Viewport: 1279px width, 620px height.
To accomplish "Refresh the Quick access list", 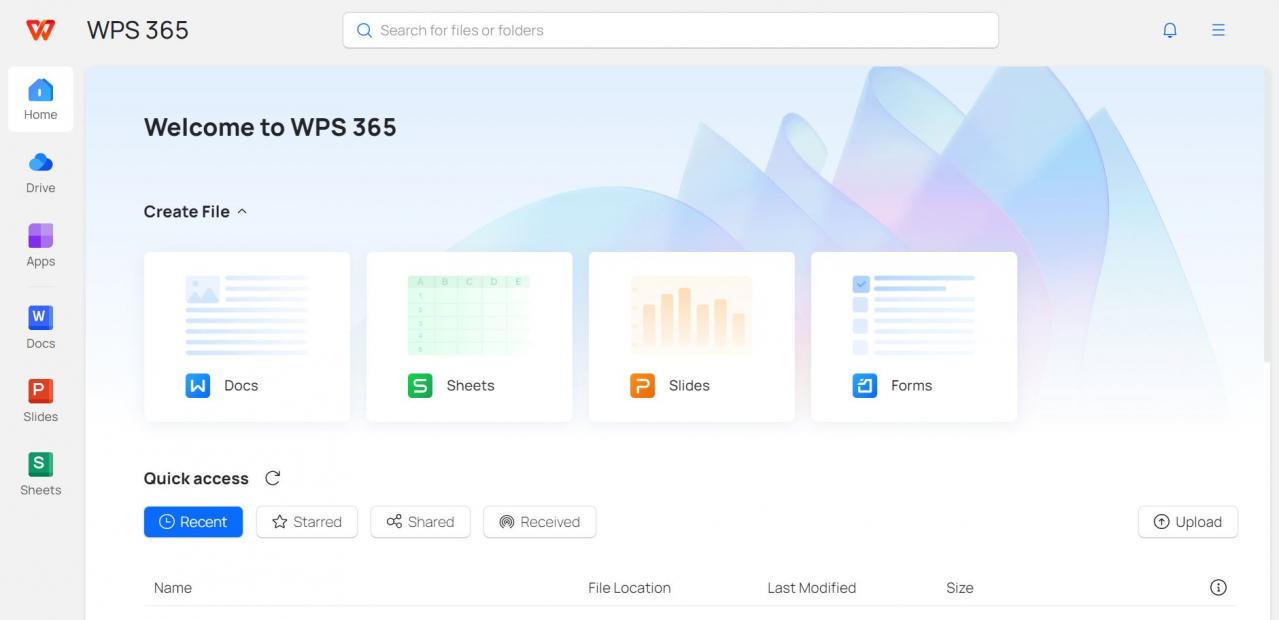I will pos(272,478).
